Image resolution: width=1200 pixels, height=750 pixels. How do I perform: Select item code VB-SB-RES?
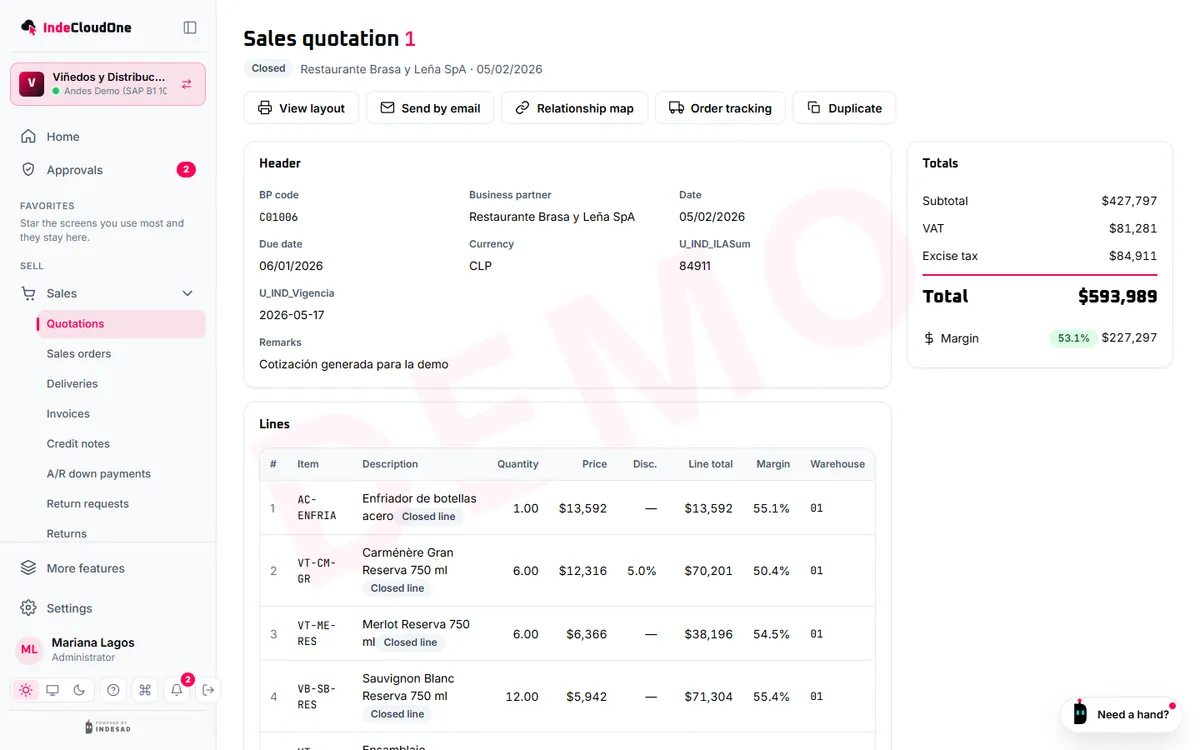[317, 697]
